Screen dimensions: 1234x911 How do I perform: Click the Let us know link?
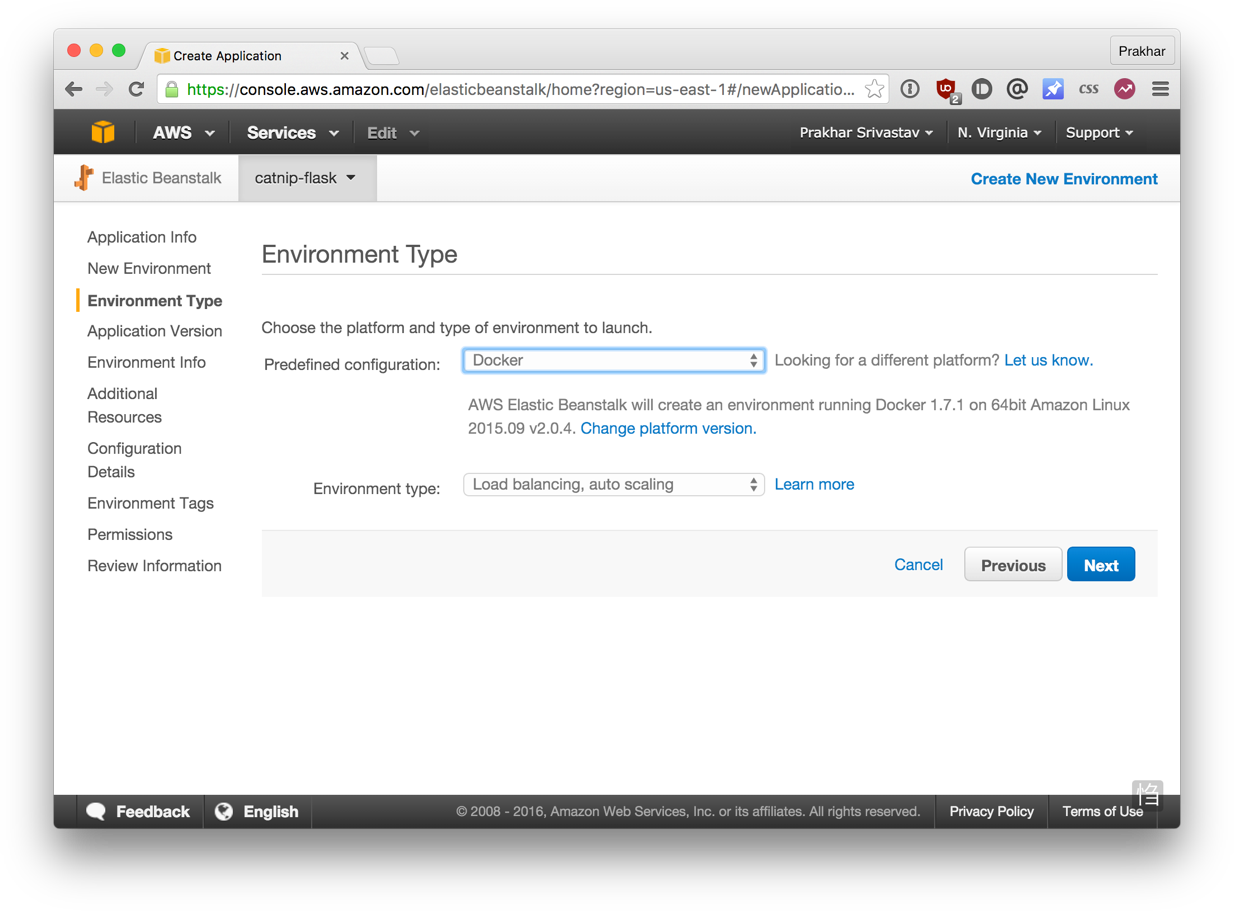pyautogui.click(x=1048, y=360)
